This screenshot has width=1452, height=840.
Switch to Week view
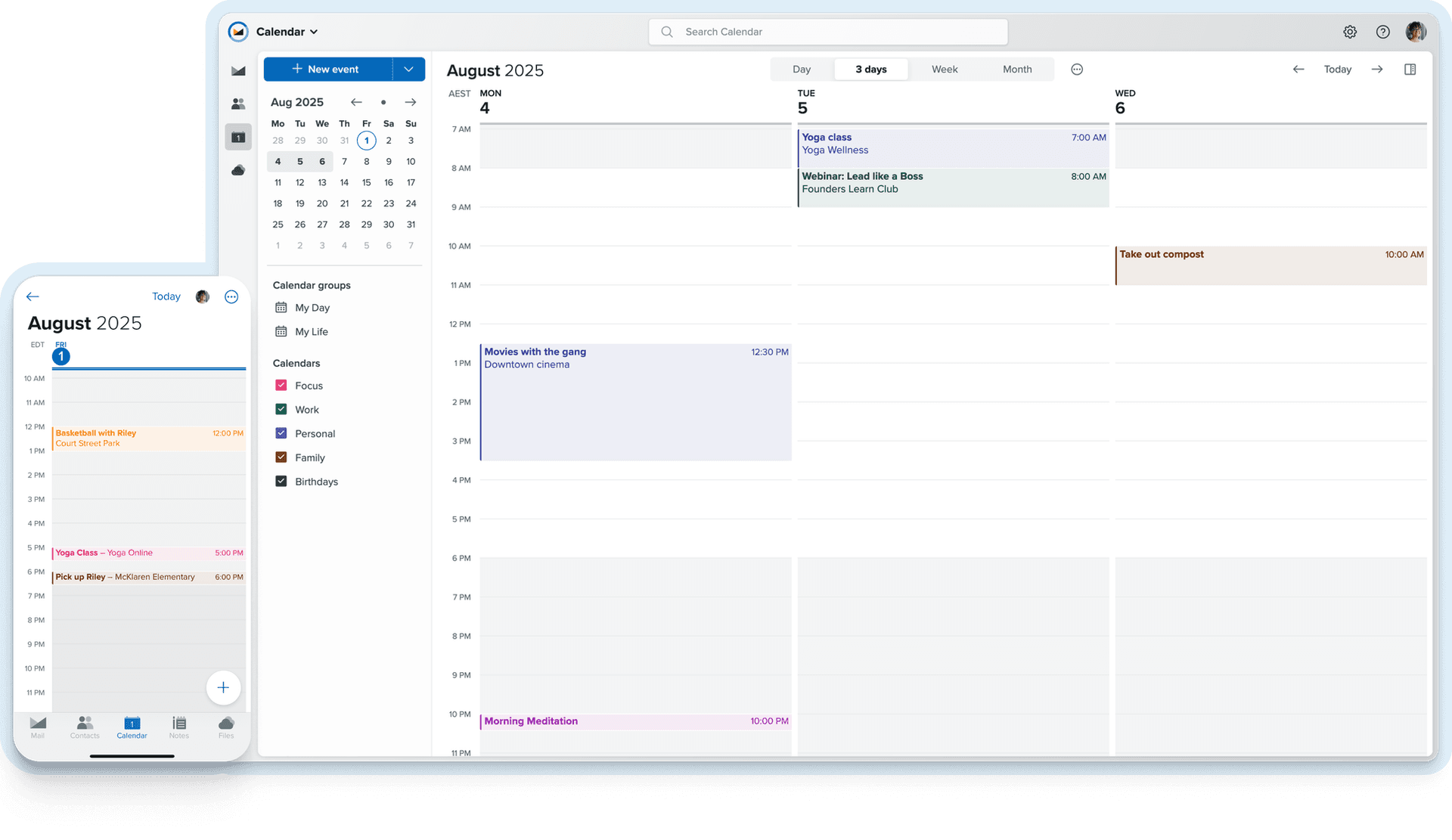[x=945, y=70]
